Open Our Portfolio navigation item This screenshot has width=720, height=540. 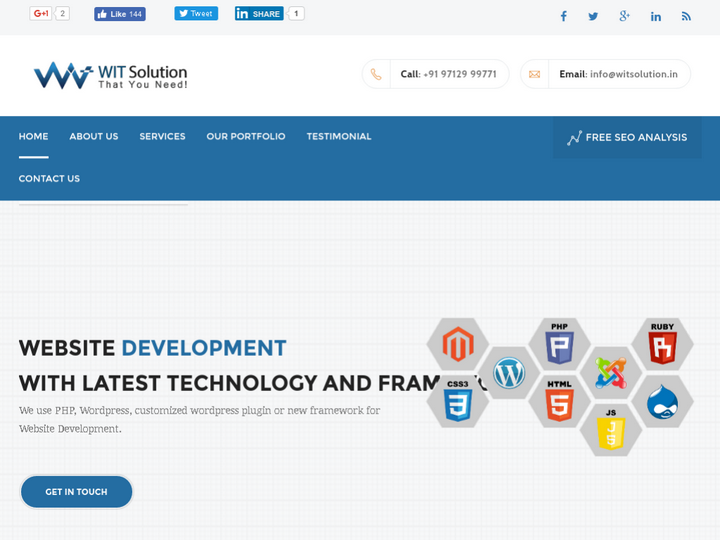(246, 137)
